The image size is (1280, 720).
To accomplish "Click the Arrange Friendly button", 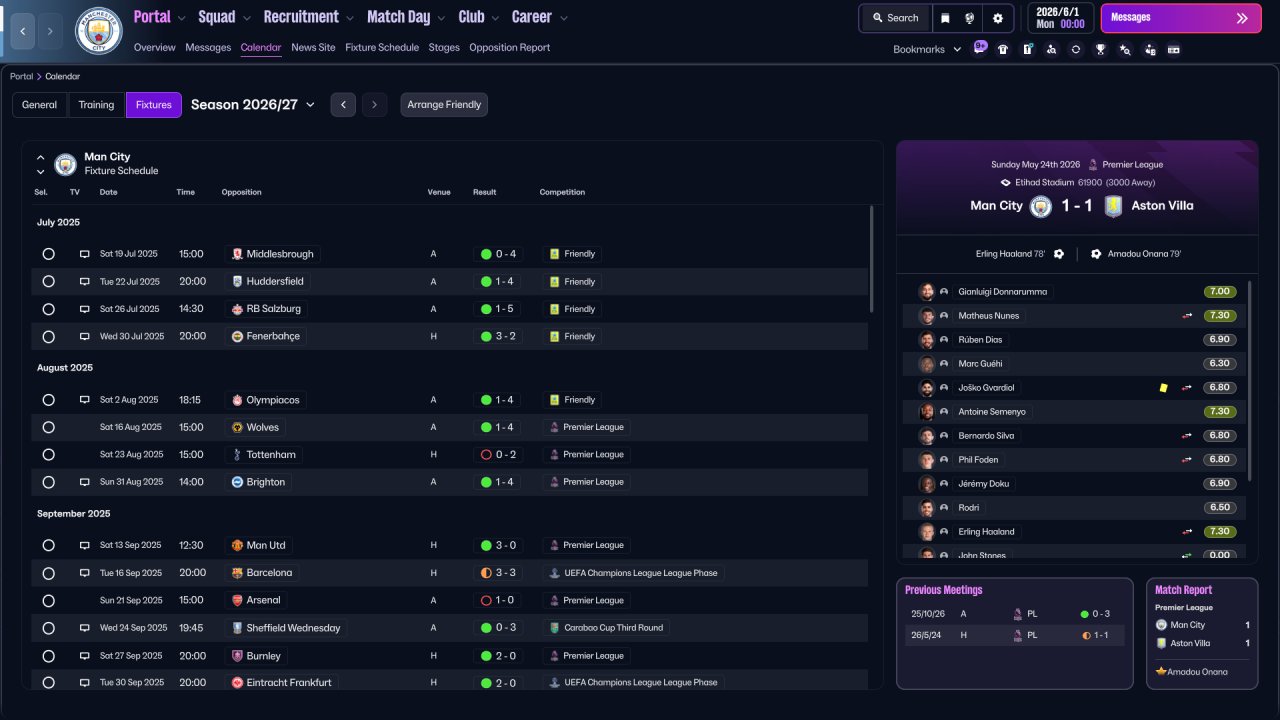I will [x=444, y=105].
